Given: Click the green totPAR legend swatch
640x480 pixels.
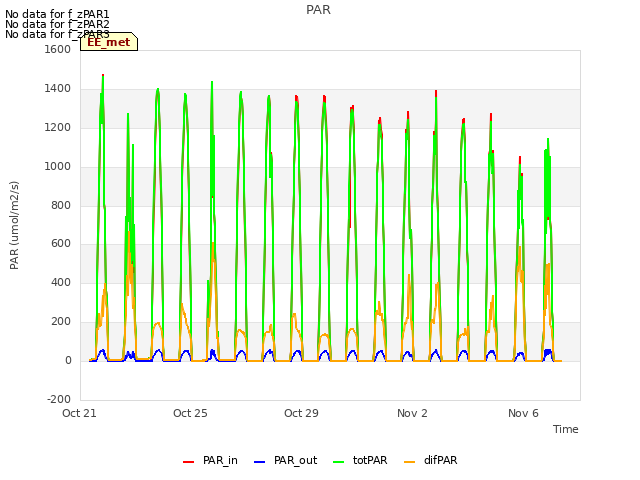Looking at the screenshot, I should (339, 462).
